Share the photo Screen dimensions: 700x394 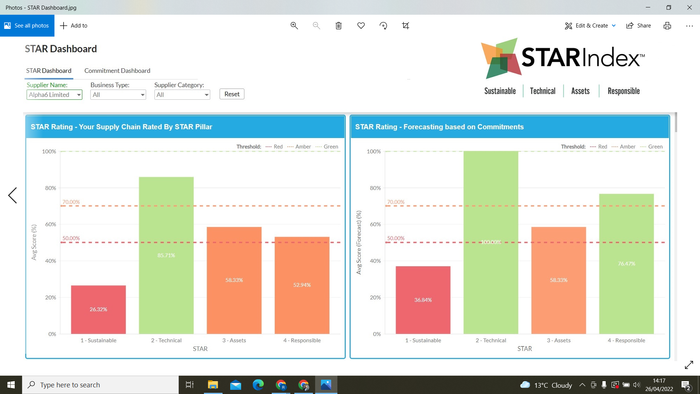[x=638, y=26]
